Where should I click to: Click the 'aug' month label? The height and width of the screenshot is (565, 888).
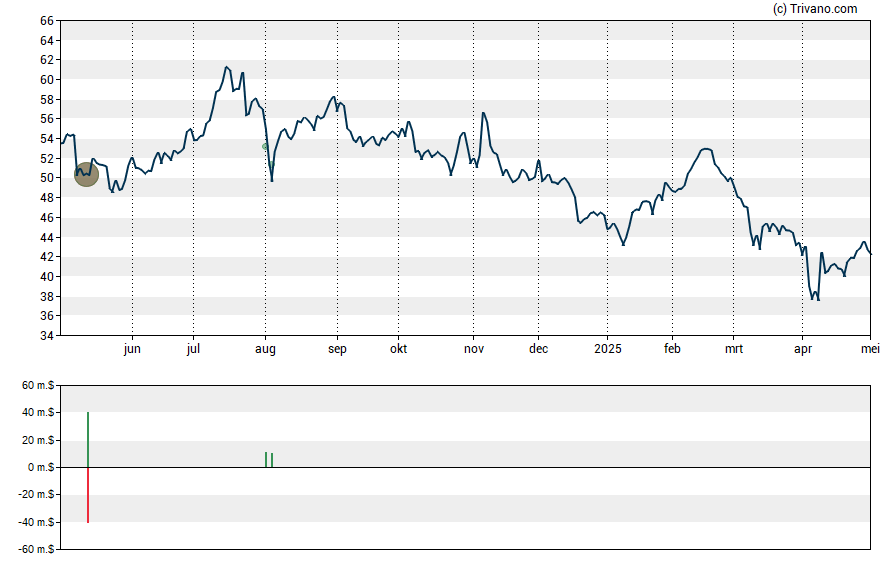click(x=265, y=349)
